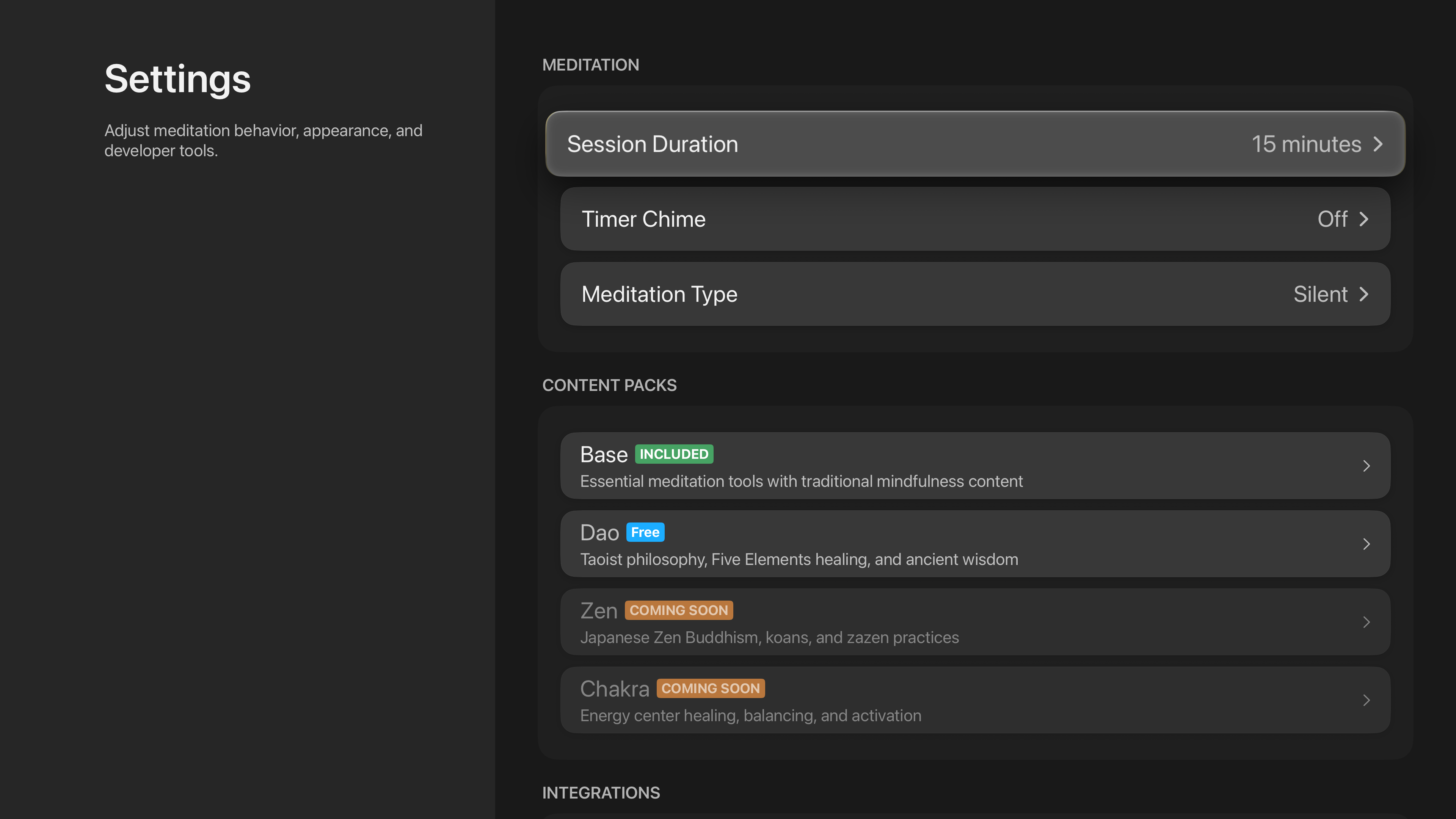Click the Zen COMING SOON badge
1456x819 pixels.
678,610
